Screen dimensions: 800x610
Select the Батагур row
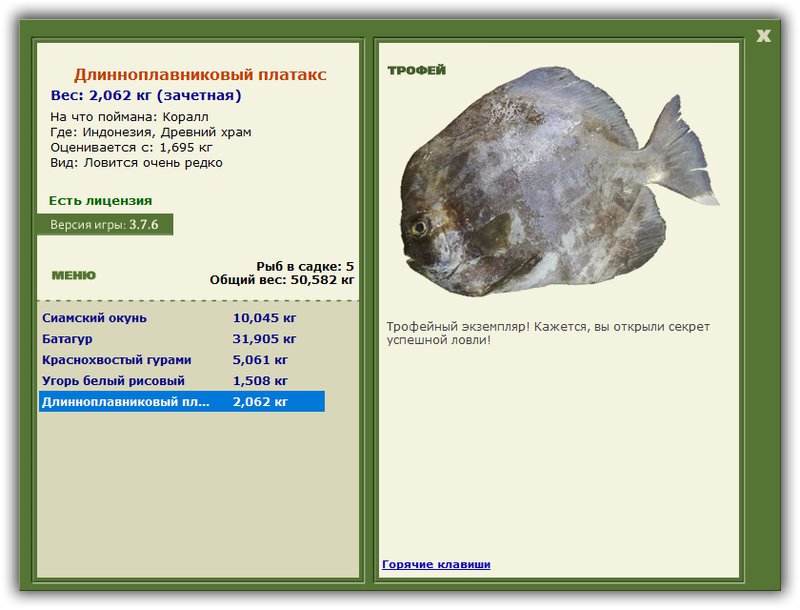point(182,339)
